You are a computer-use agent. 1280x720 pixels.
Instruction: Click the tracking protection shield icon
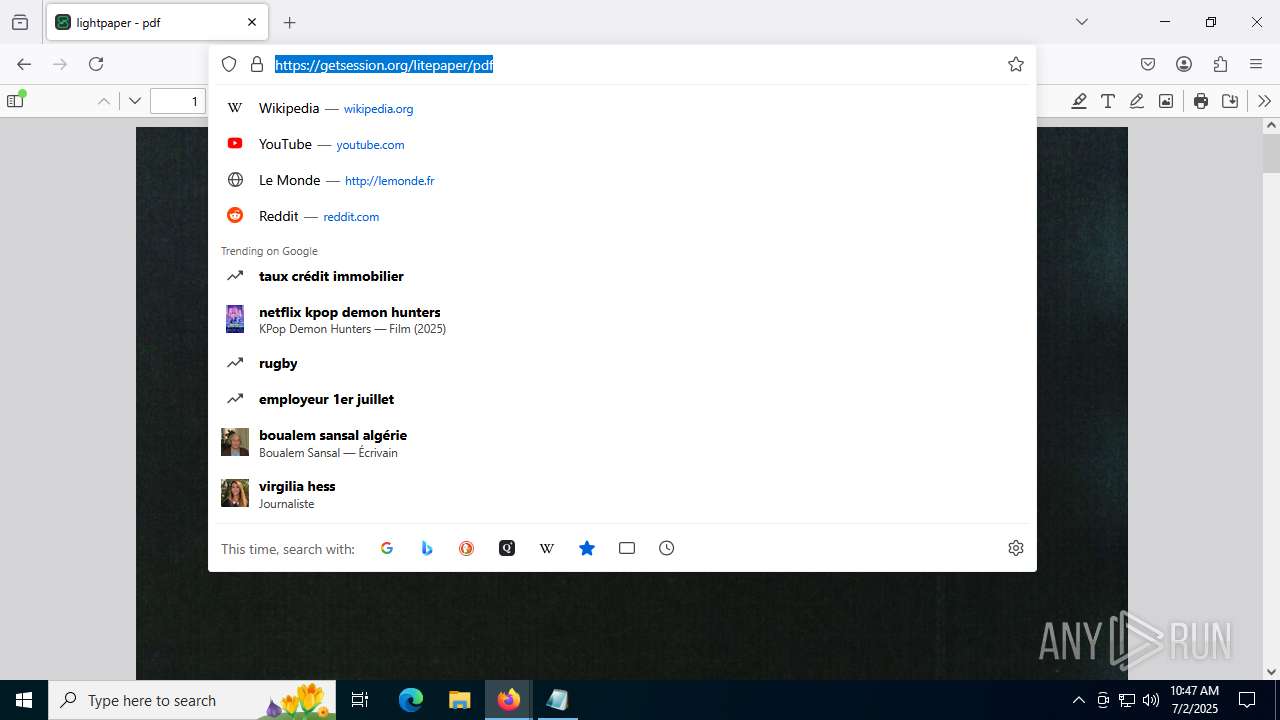229,64
